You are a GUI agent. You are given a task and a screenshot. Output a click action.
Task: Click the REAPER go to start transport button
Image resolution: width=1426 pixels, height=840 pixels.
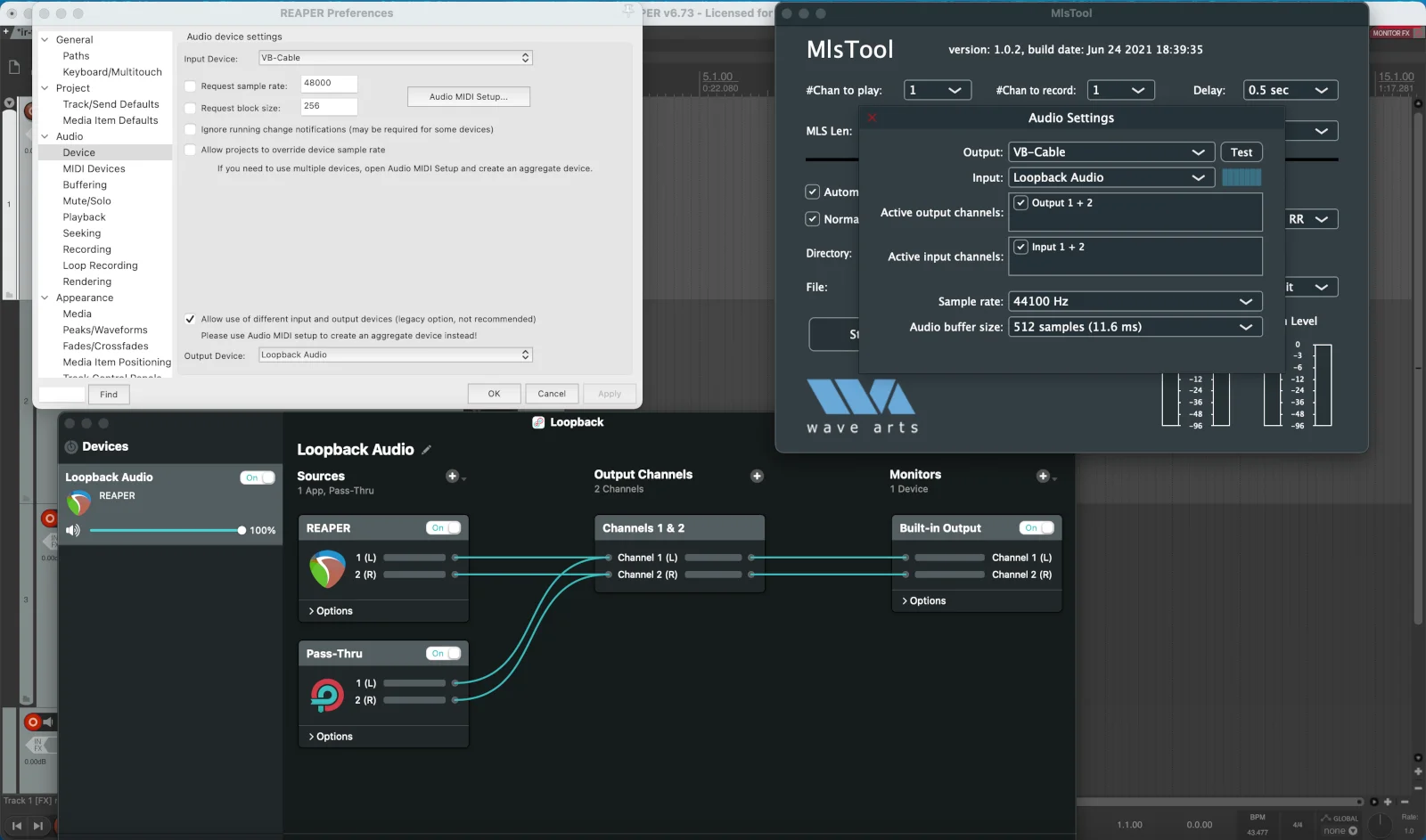[x=16, y=826]
